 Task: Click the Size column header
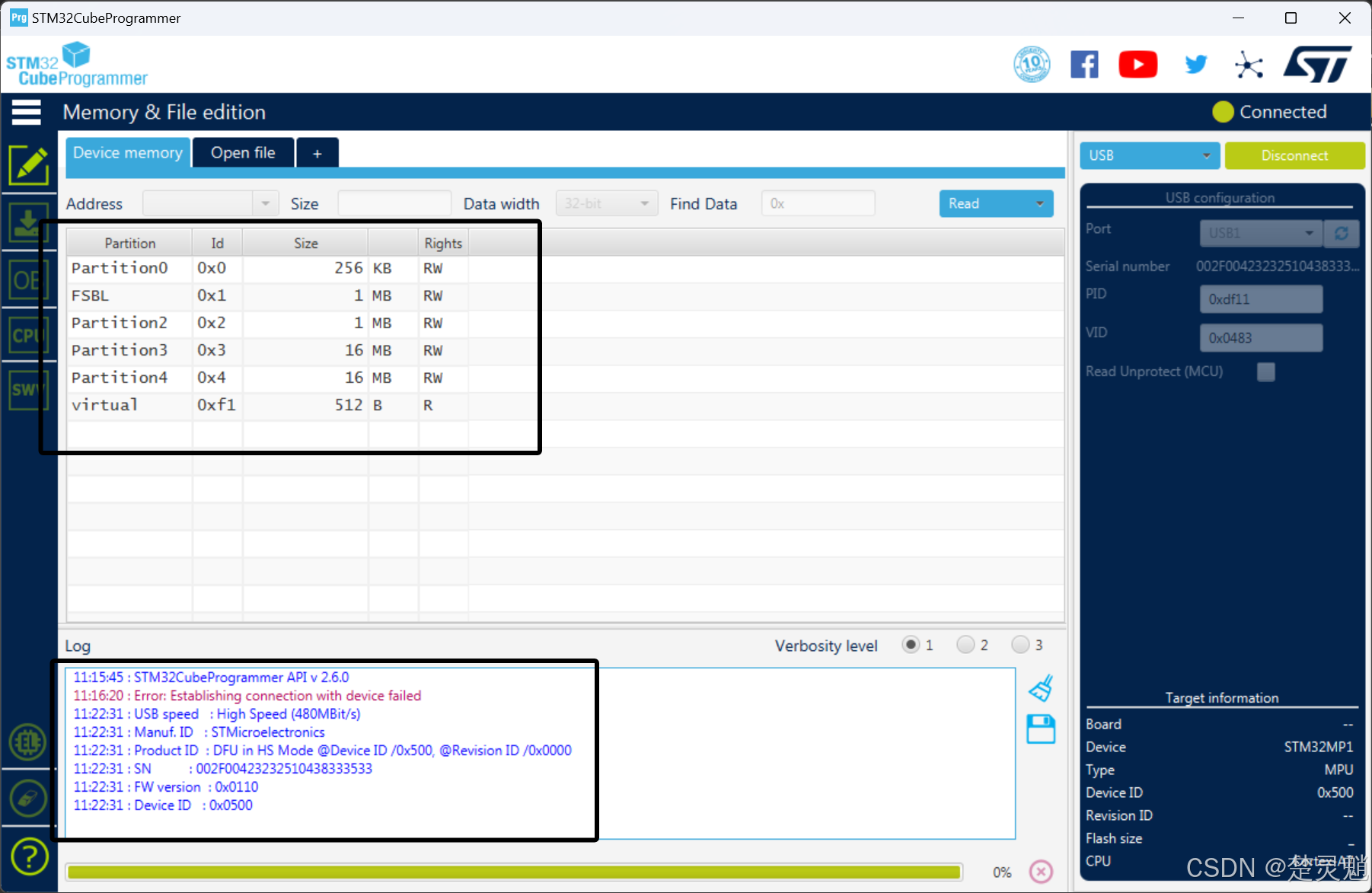305,243
